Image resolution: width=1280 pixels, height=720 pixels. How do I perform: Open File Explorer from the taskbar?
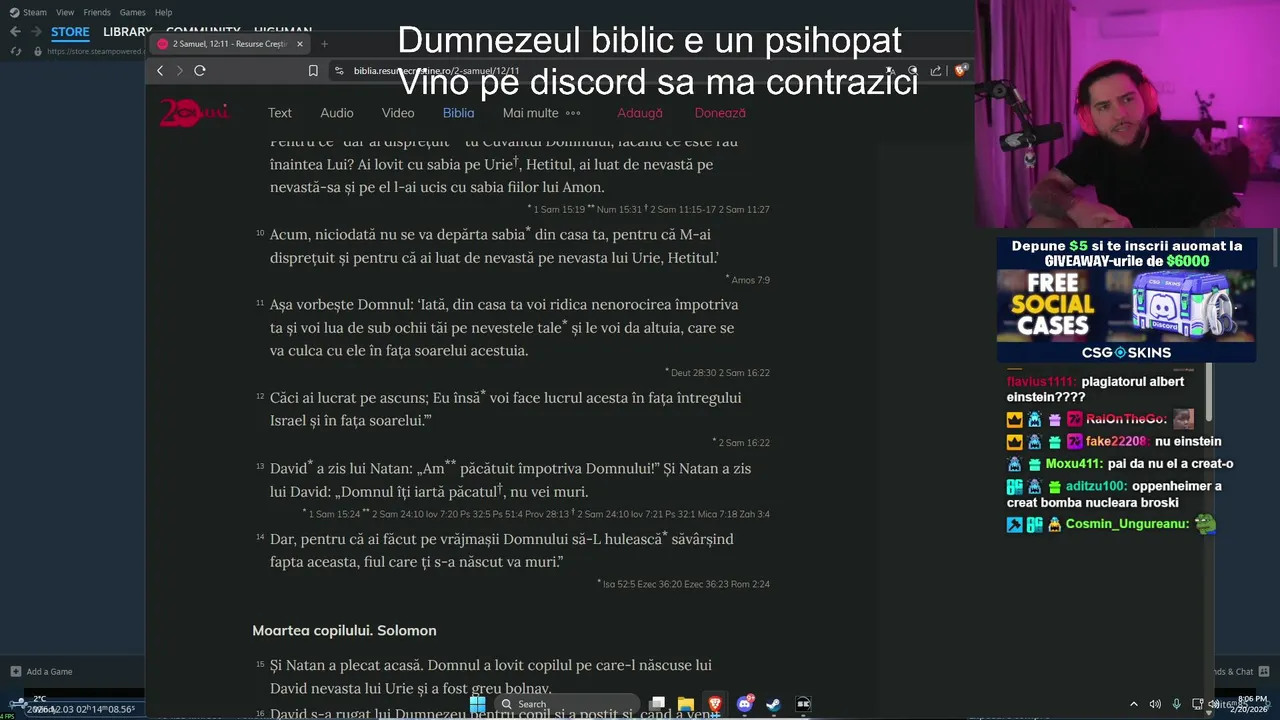[686, 704]
